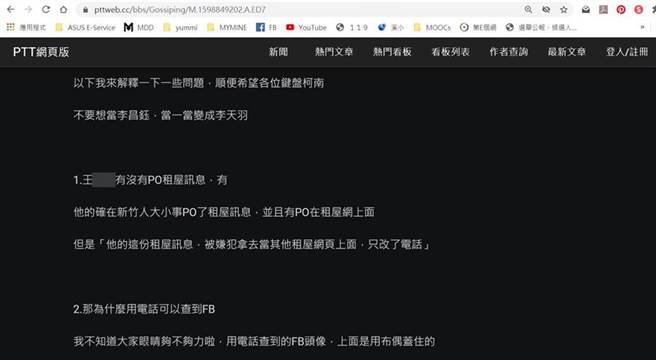
Task: Click the browser forward arrow
Action: pyautogui.click(x=28, y=9)
